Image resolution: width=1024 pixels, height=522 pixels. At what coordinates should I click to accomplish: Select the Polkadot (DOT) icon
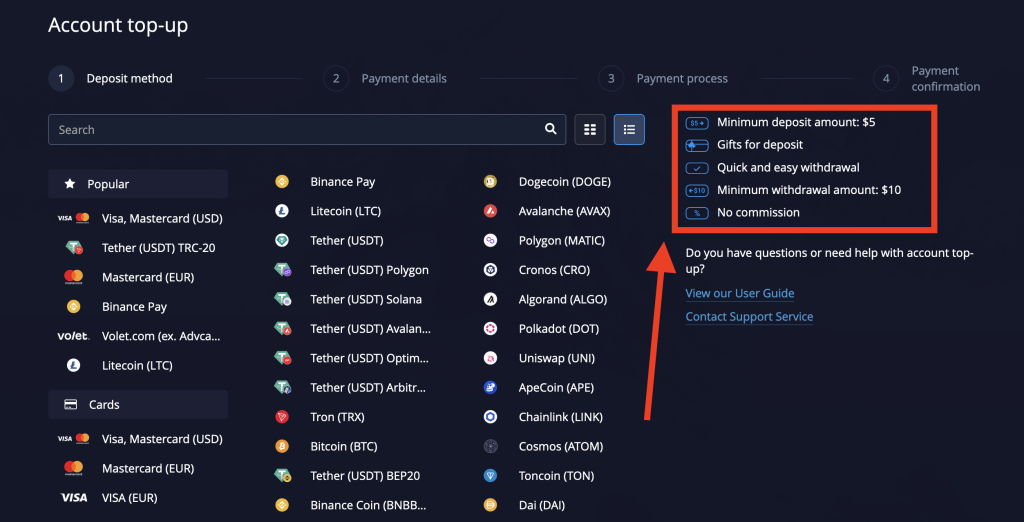point(490,329)
